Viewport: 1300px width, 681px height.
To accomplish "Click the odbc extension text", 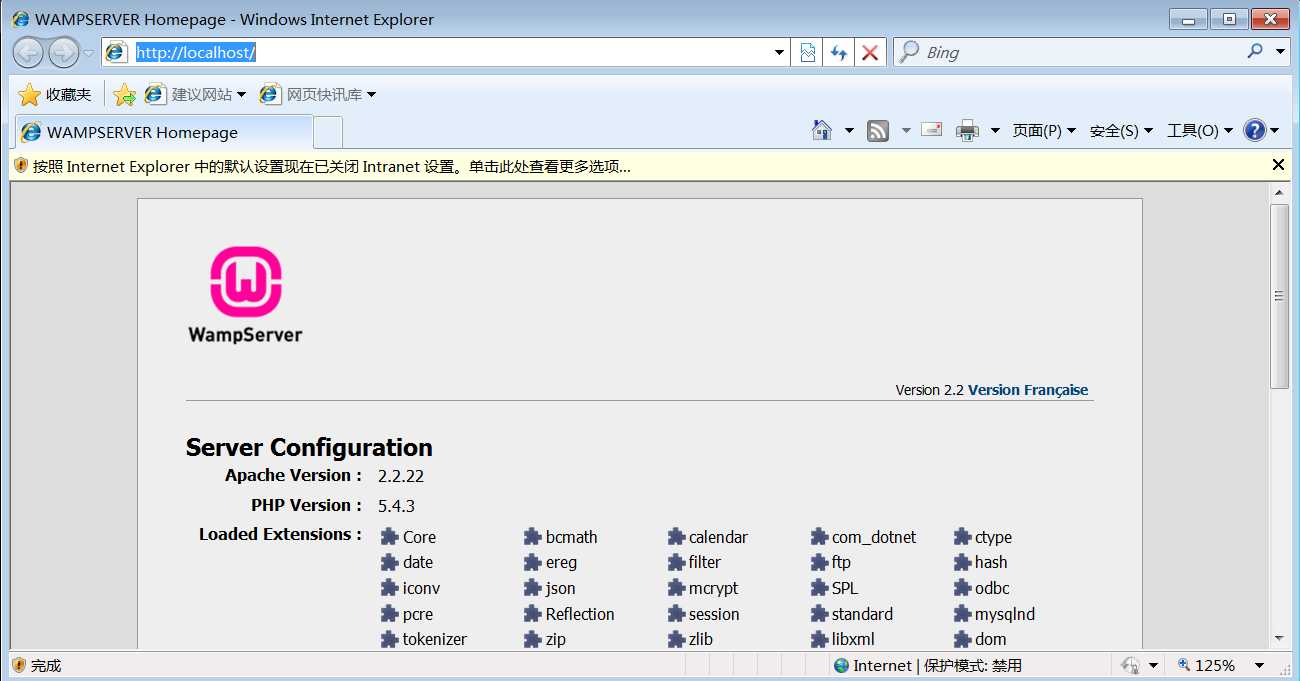I will coord(992,588).
